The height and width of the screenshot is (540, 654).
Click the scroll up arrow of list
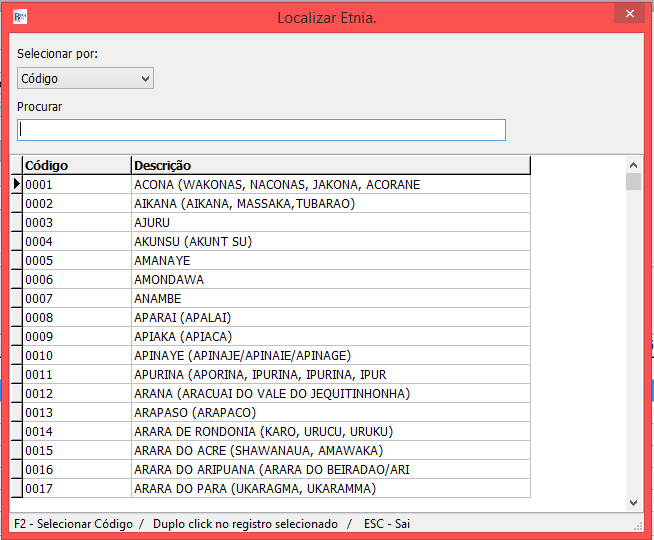[x=633, y=165]
